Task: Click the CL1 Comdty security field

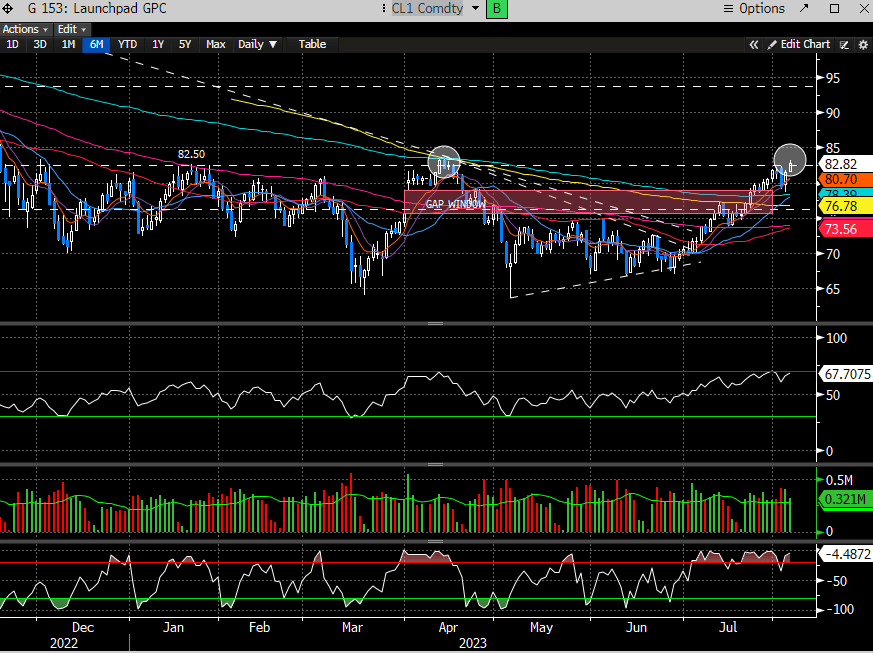Action: [x=427, y=8]
